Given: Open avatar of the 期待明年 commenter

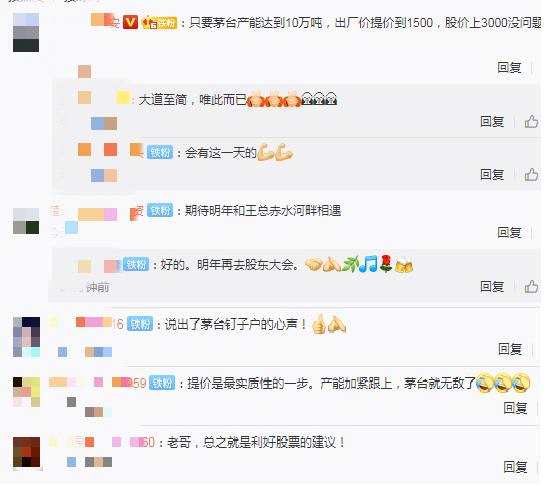Looking at the screenshot, I should coord(26,221).
